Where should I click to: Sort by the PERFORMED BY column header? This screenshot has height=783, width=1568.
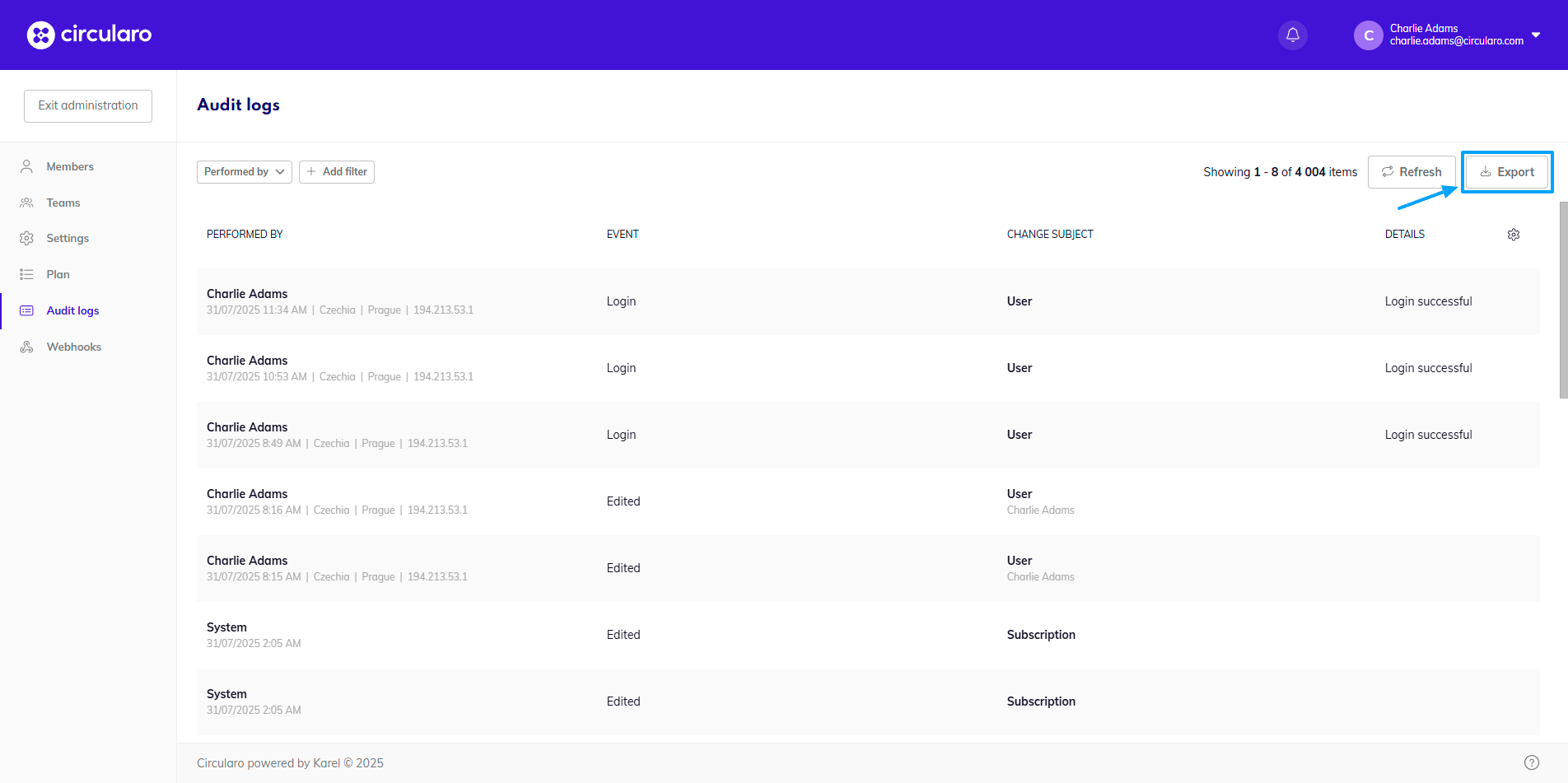tap(245, 234)
